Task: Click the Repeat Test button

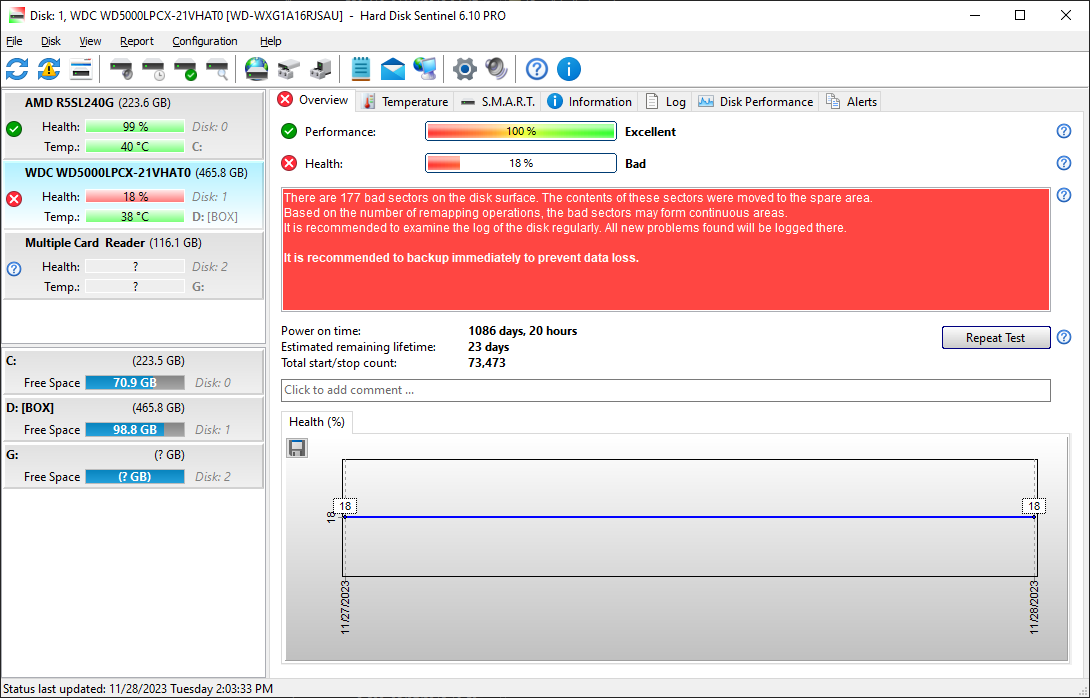Action: [995, 337]
